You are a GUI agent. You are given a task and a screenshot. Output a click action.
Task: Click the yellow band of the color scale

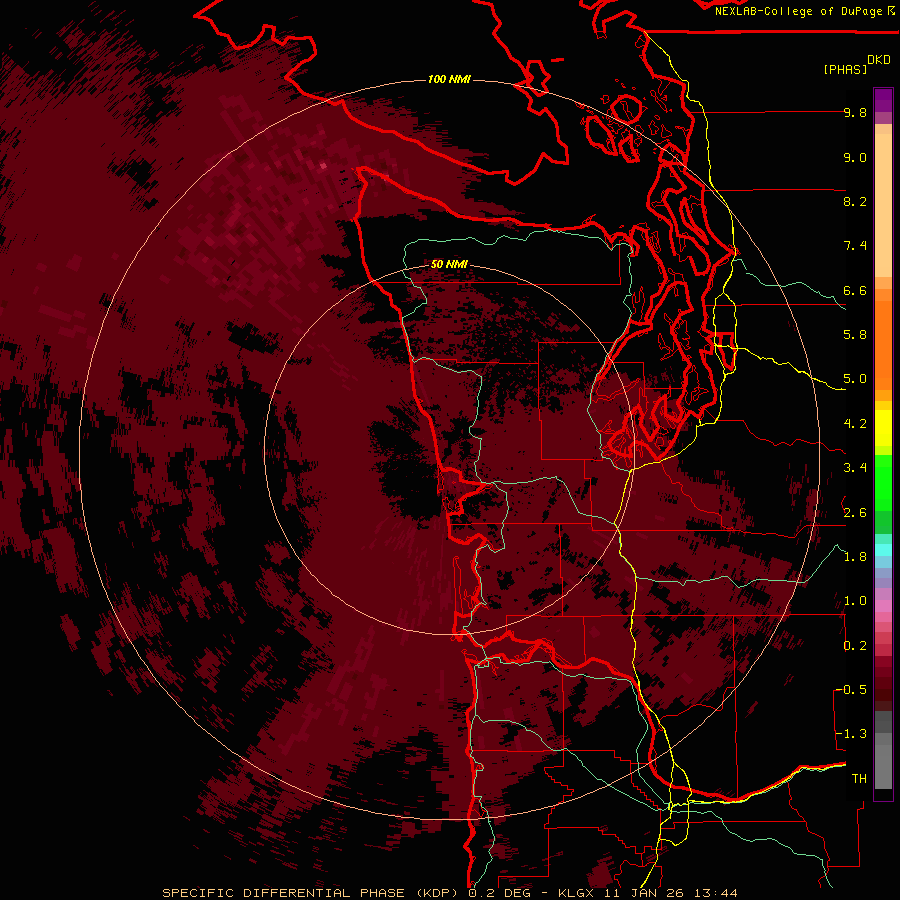tap(883, 428)
